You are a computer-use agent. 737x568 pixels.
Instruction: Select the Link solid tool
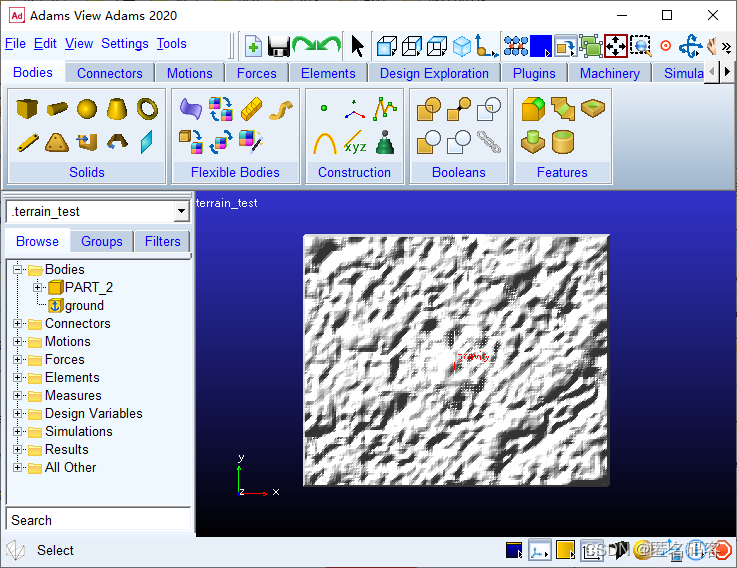point(28,142)
